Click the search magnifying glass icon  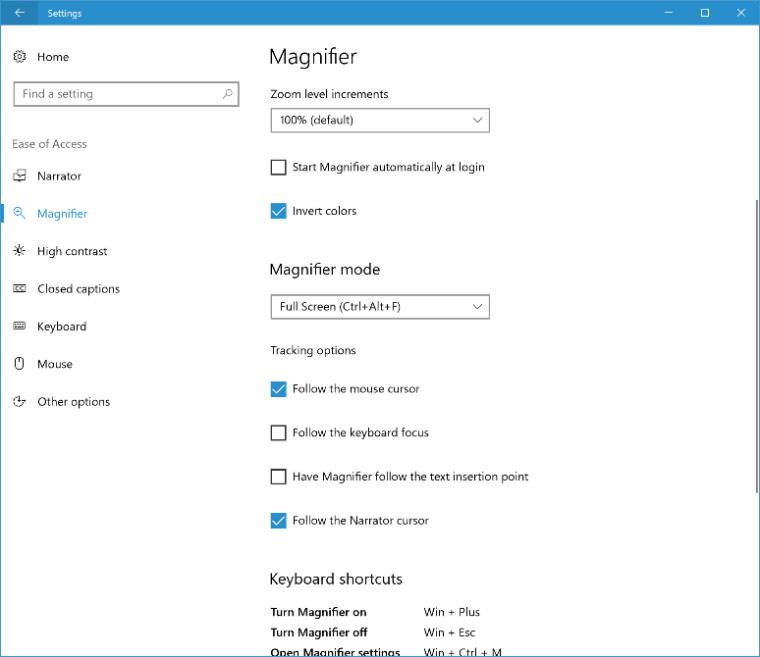(x=227, y=94)
